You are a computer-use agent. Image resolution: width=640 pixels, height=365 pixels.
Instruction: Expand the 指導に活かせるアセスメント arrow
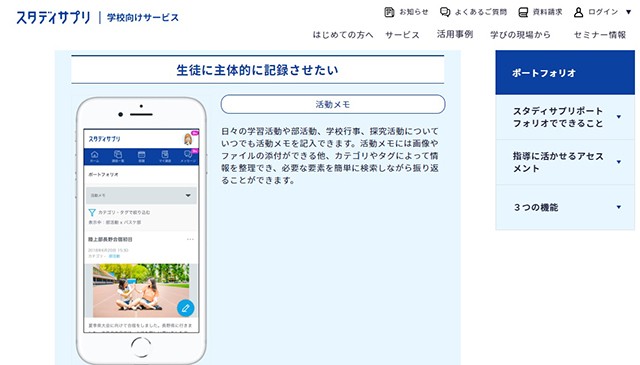click(x=619, y=162)
